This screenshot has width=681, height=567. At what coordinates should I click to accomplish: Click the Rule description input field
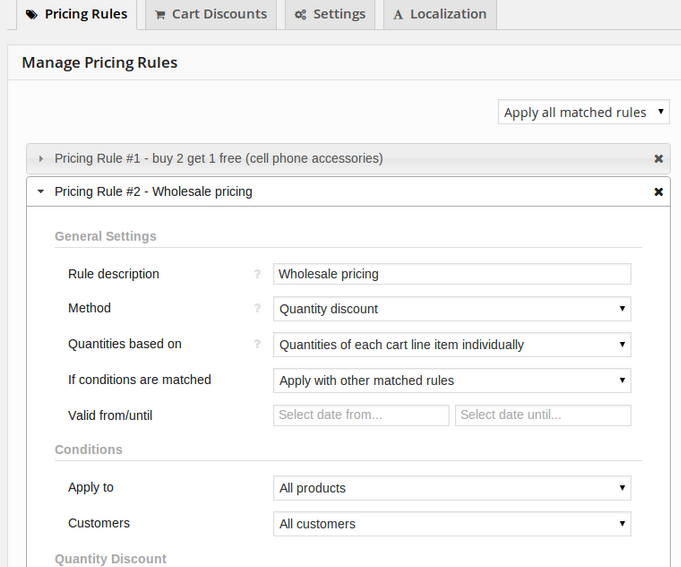tap(452, 274)
